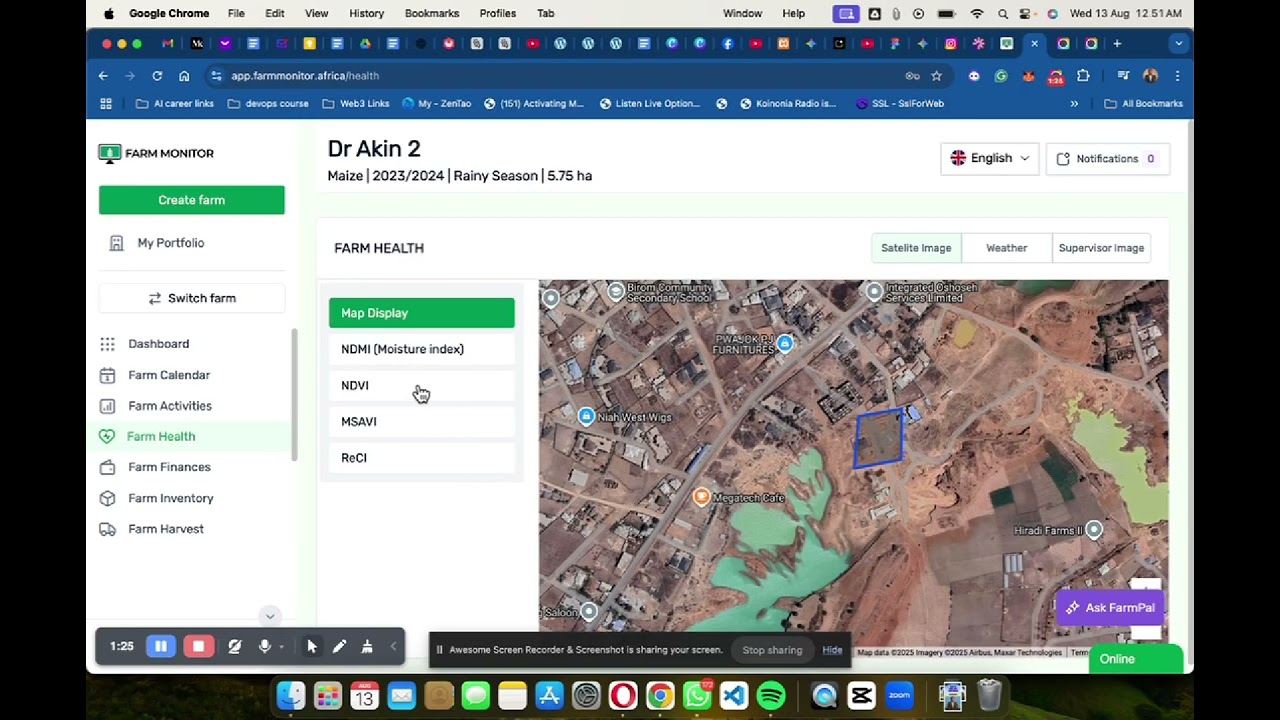The width and height of the screenshot is (1280, 720).
Task: Open the English language dropdown
Action: click(989, 158)
